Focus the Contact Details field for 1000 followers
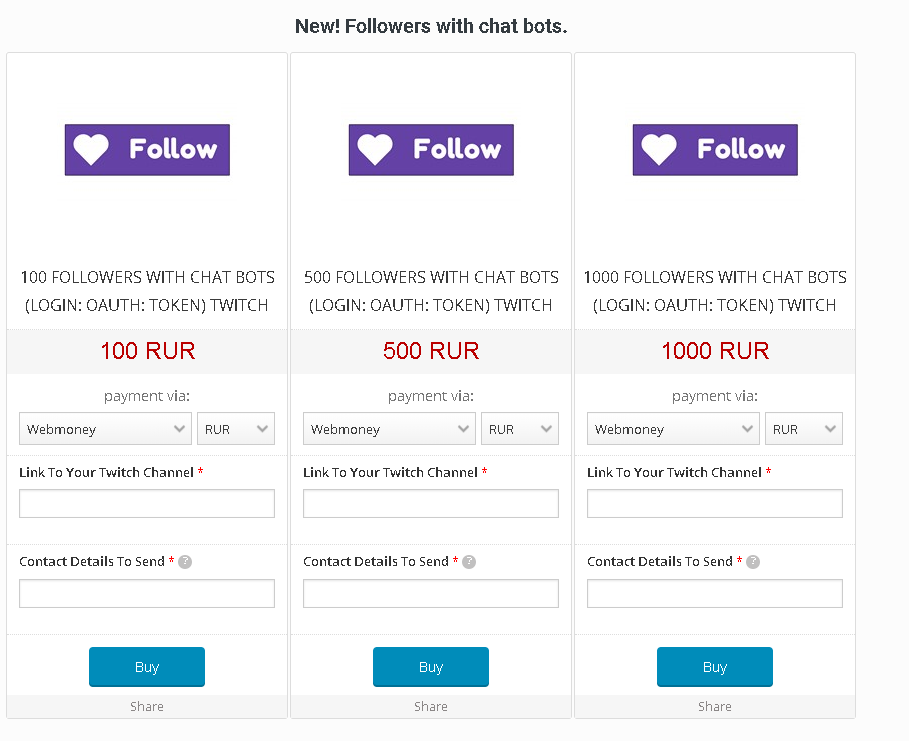Screen dimensions: 909x741 click(715, 593)
